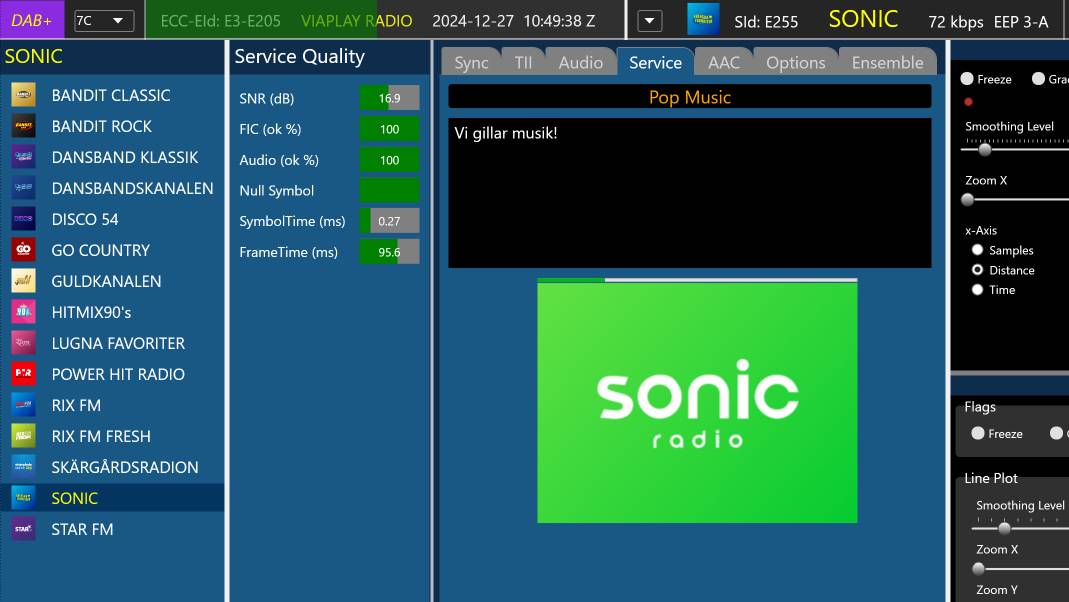
Task: Open the 7C channel dropdown
Action: pyautogui.click(x=104, y=20)
